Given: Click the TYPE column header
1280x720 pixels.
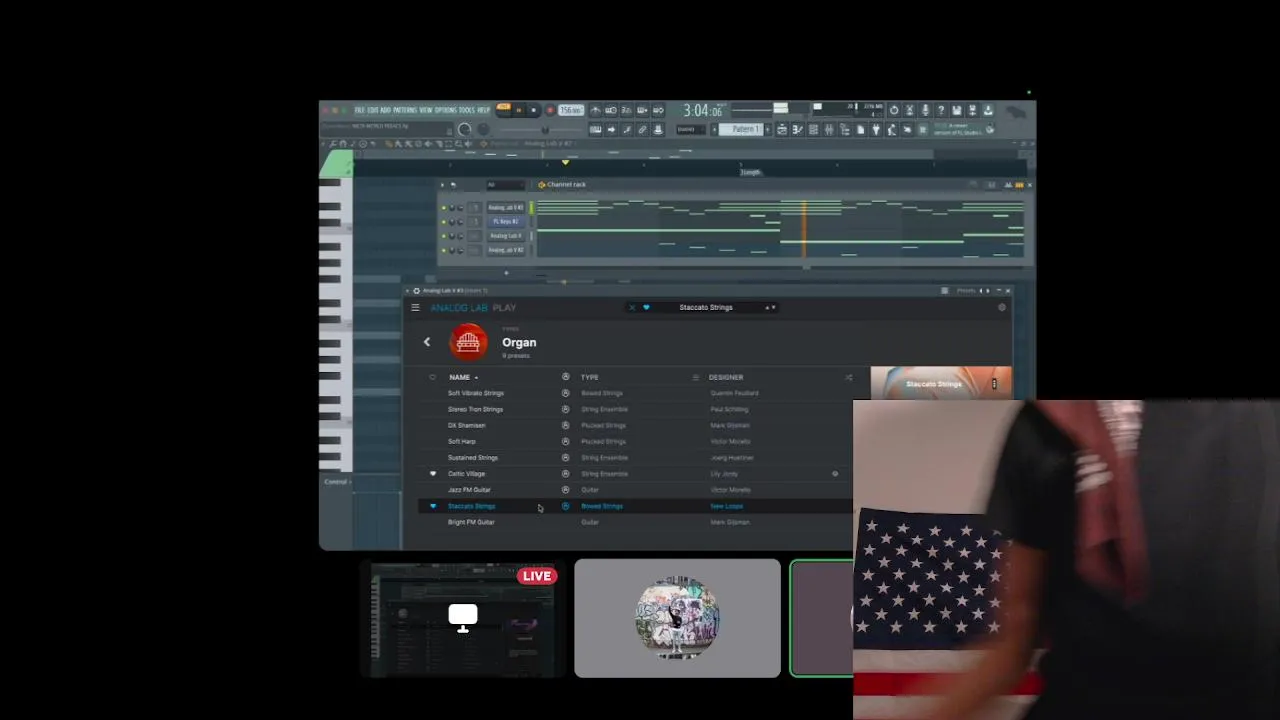Looking at the screenshot, I should pos(590,377).
